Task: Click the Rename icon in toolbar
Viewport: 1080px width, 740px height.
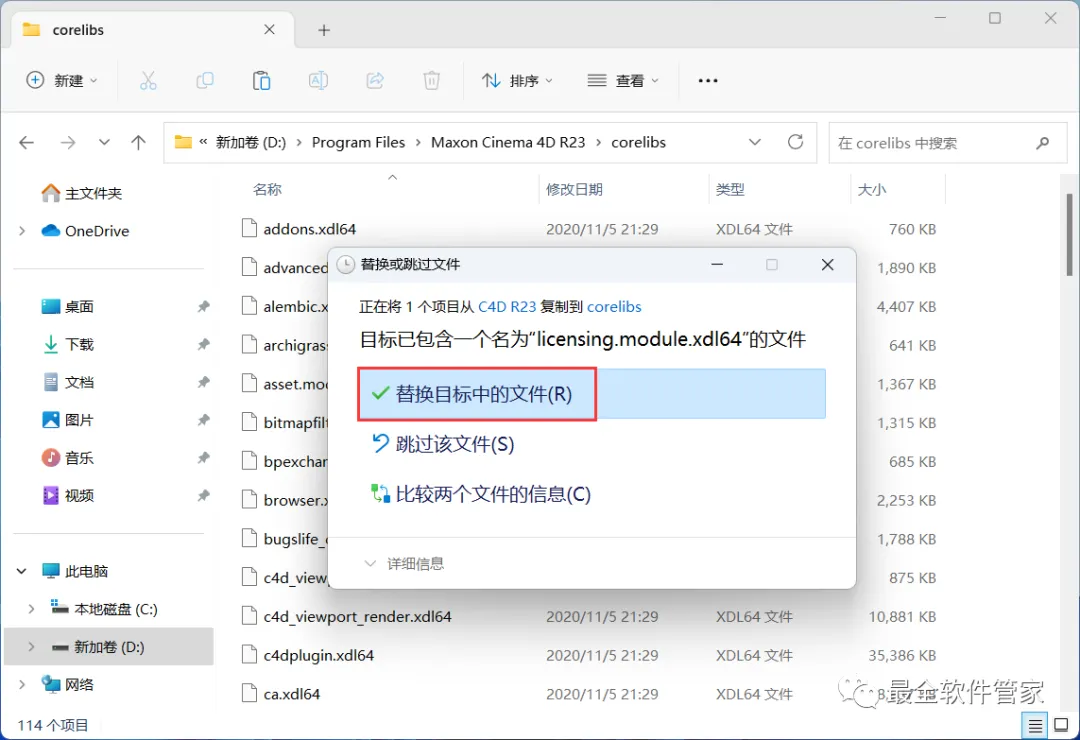Action: coord(318,81)
